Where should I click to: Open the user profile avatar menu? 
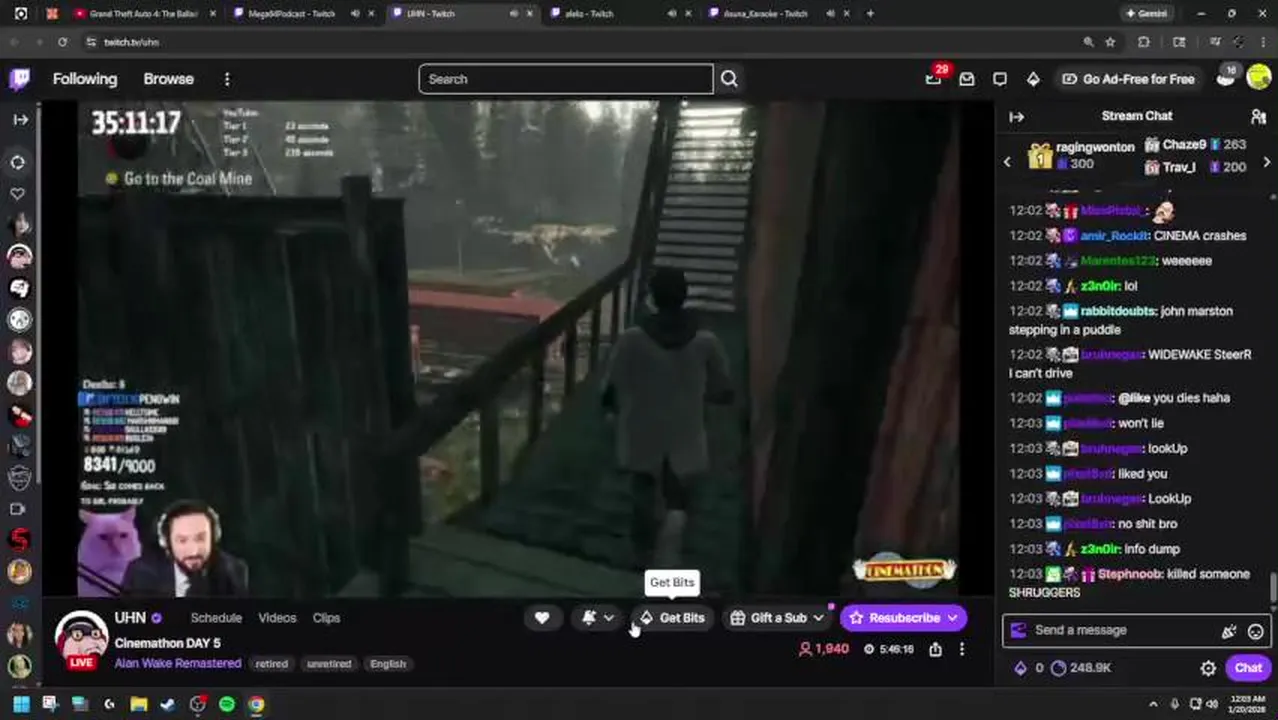pos(1259,78)
